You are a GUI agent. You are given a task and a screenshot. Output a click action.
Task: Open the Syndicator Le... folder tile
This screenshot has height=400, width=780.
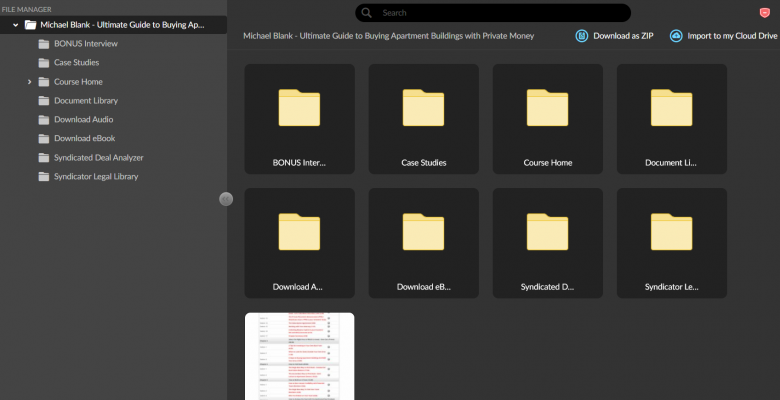[x=672, y=243]
